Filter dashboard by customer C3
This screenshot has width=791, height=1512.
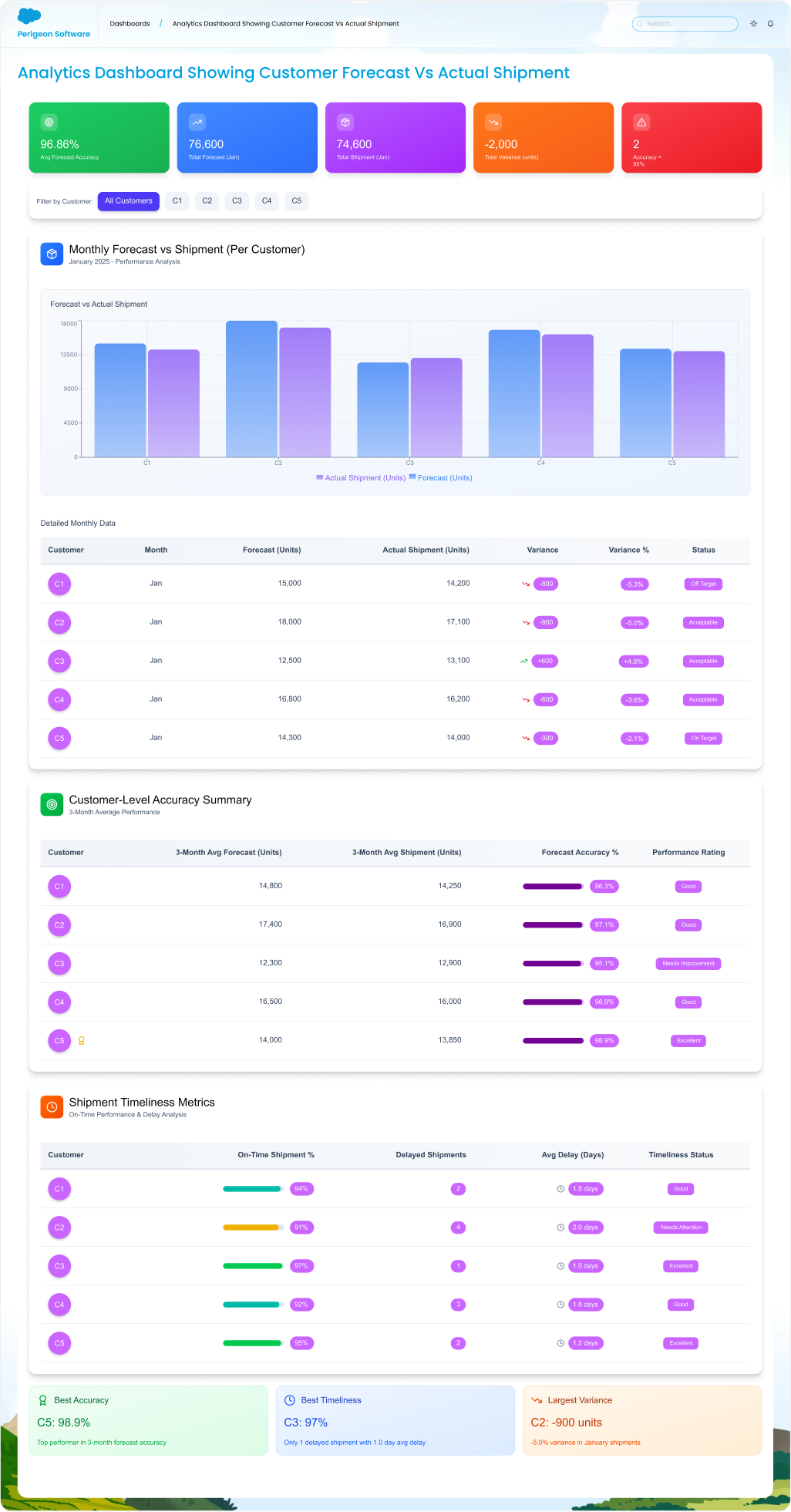(237, 201)
